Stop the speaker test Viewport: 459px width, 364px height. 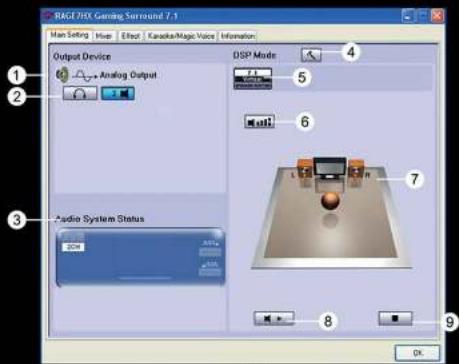(395, 318)
